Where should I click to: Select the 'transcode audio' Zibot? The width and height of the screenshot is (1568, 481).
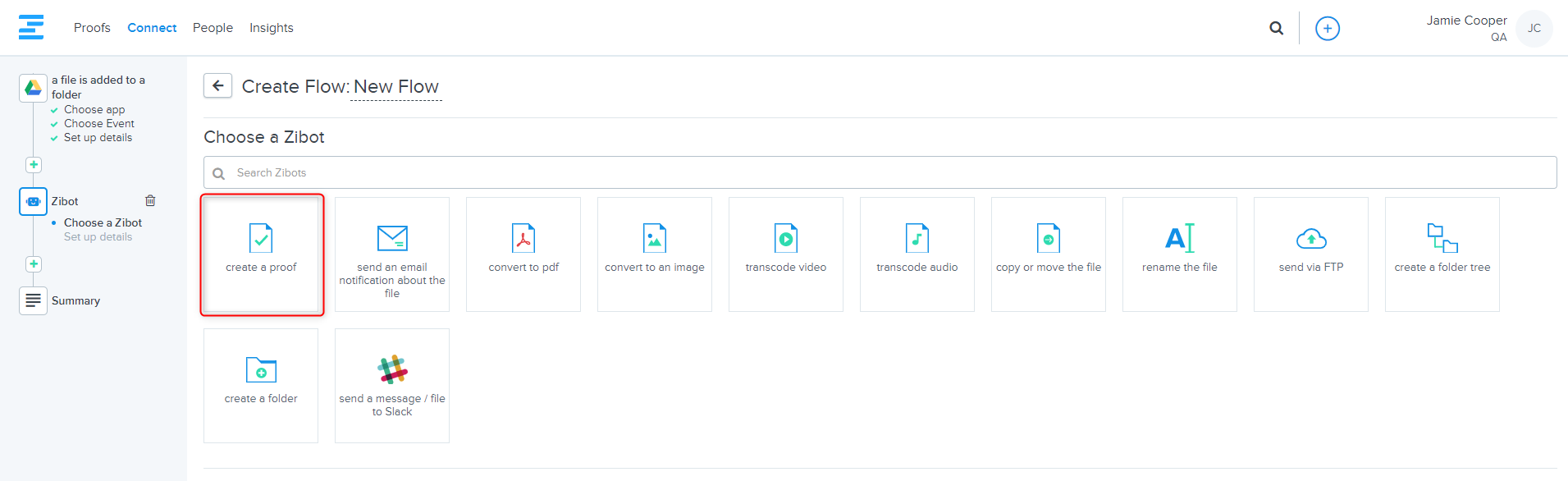(x=917, y=254)
